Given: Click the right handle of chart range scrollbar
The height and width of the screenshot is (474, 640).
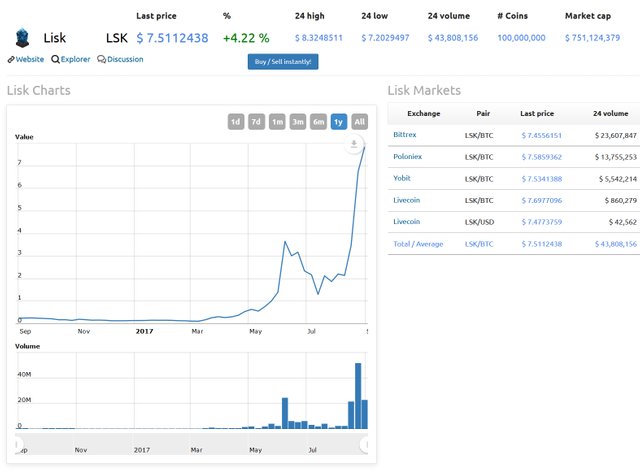Looking at the screenshot, I should point(364,444).
